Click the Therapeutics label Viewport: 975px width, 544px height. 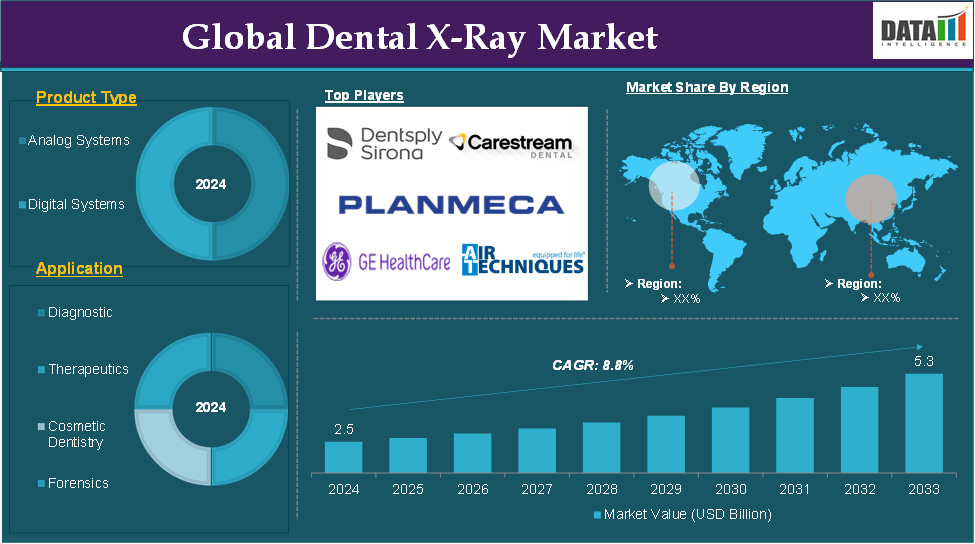point(88,370)
